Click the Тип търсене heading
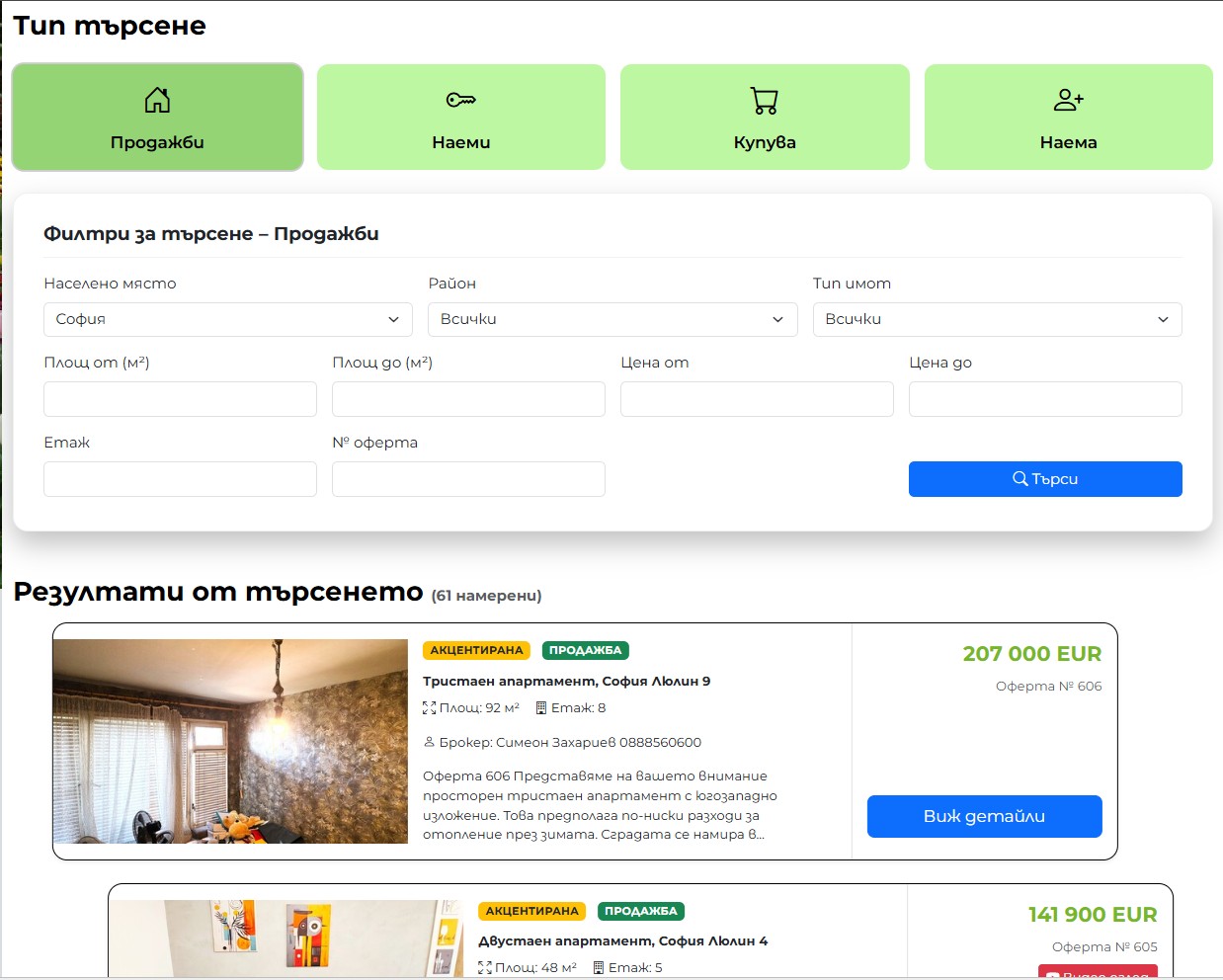Viewport: 1223px width, 980px height. coord(110,26)
